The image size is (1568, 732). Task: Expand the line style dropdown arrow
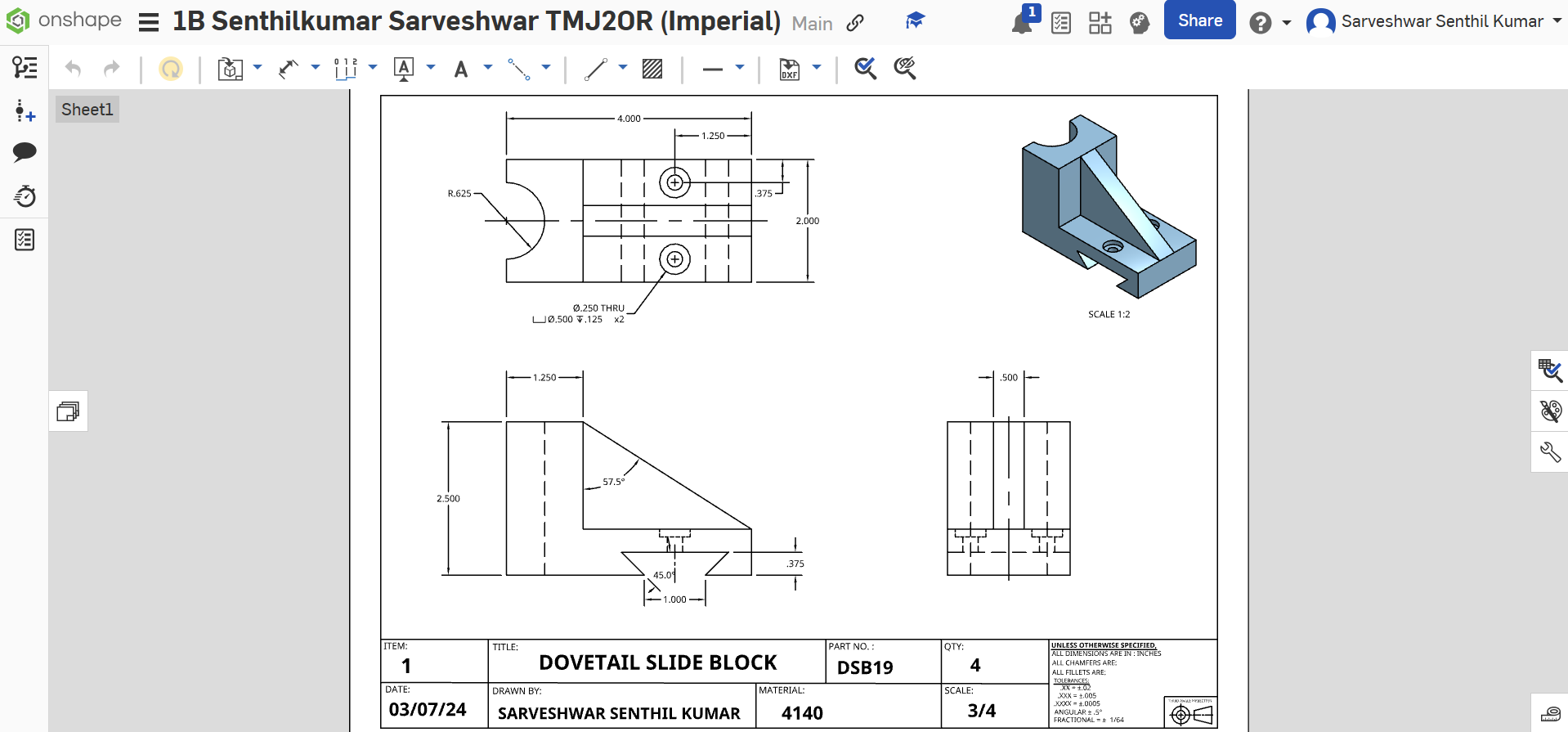(x=740, y=68)
